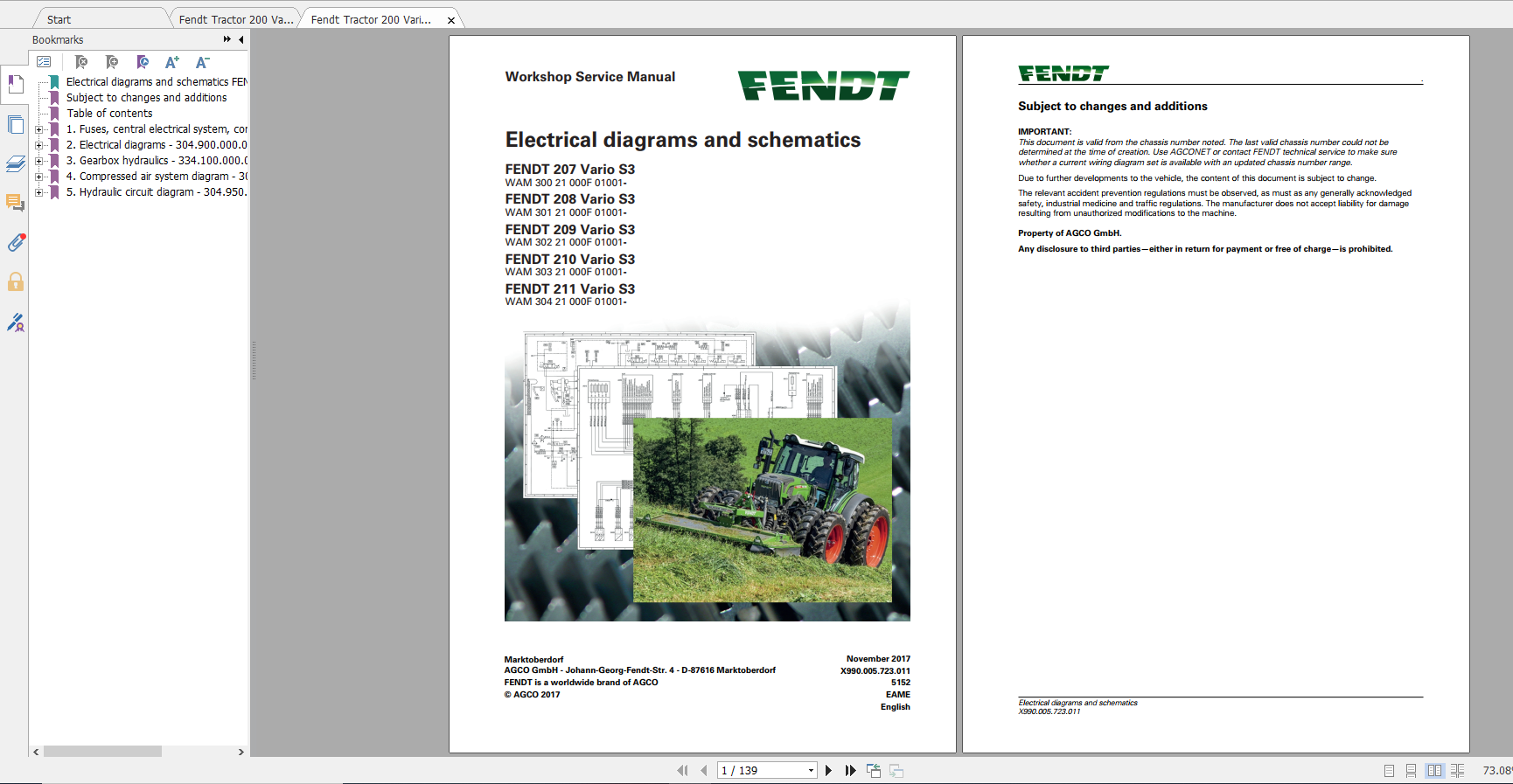Switch to the first Fendt Tractor 200 tab

pyautogui.click(x=236, y=19)
